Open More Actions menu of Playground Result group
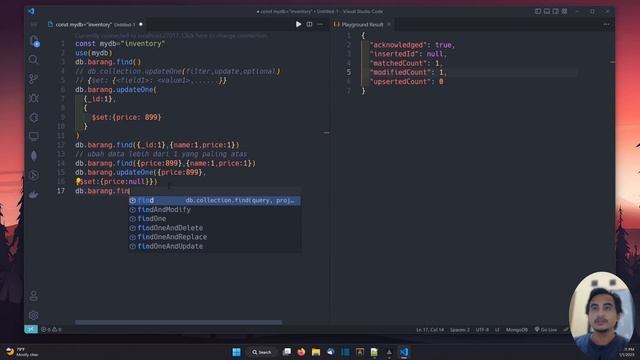640x360 pixels. [607, 24]
